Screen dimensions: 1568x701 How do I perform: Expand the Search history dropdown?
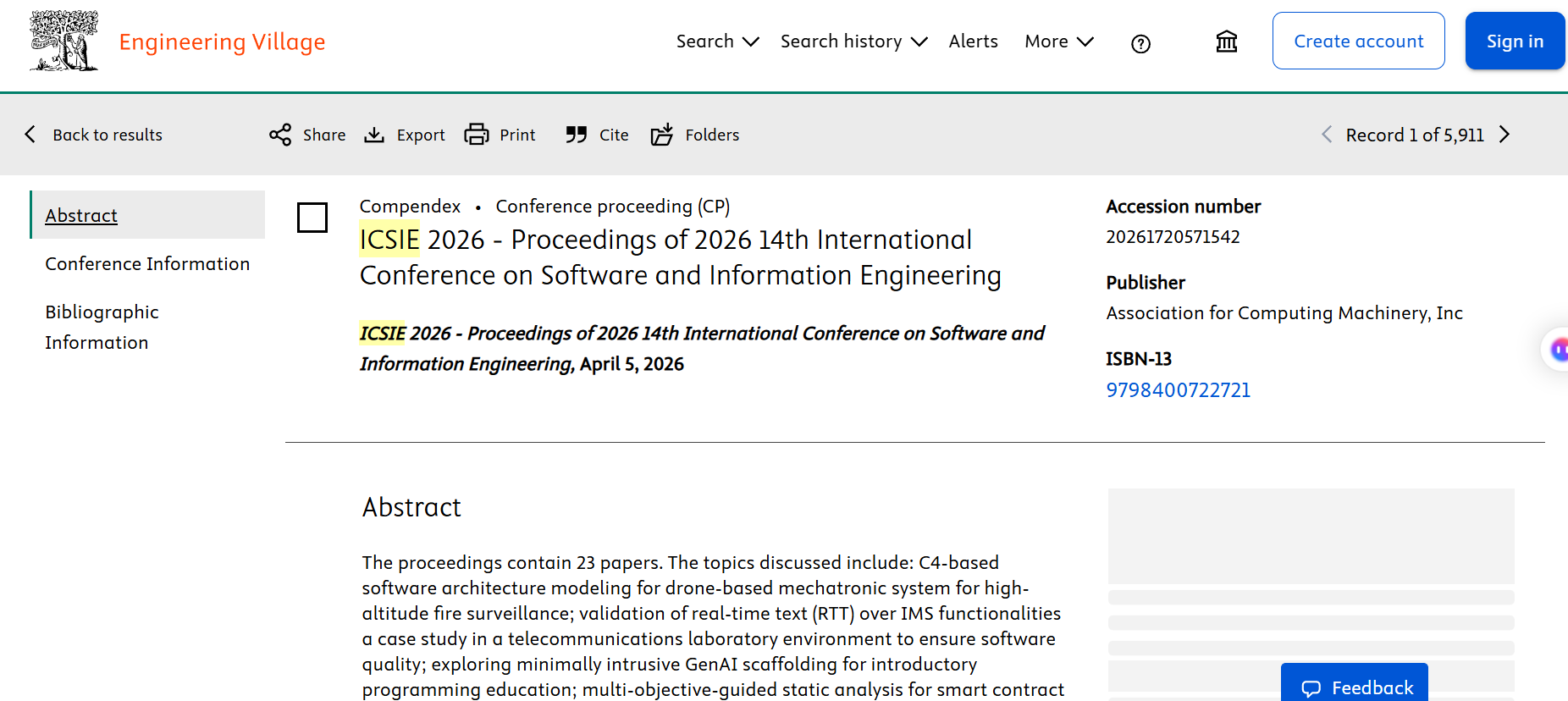point(853,41)
